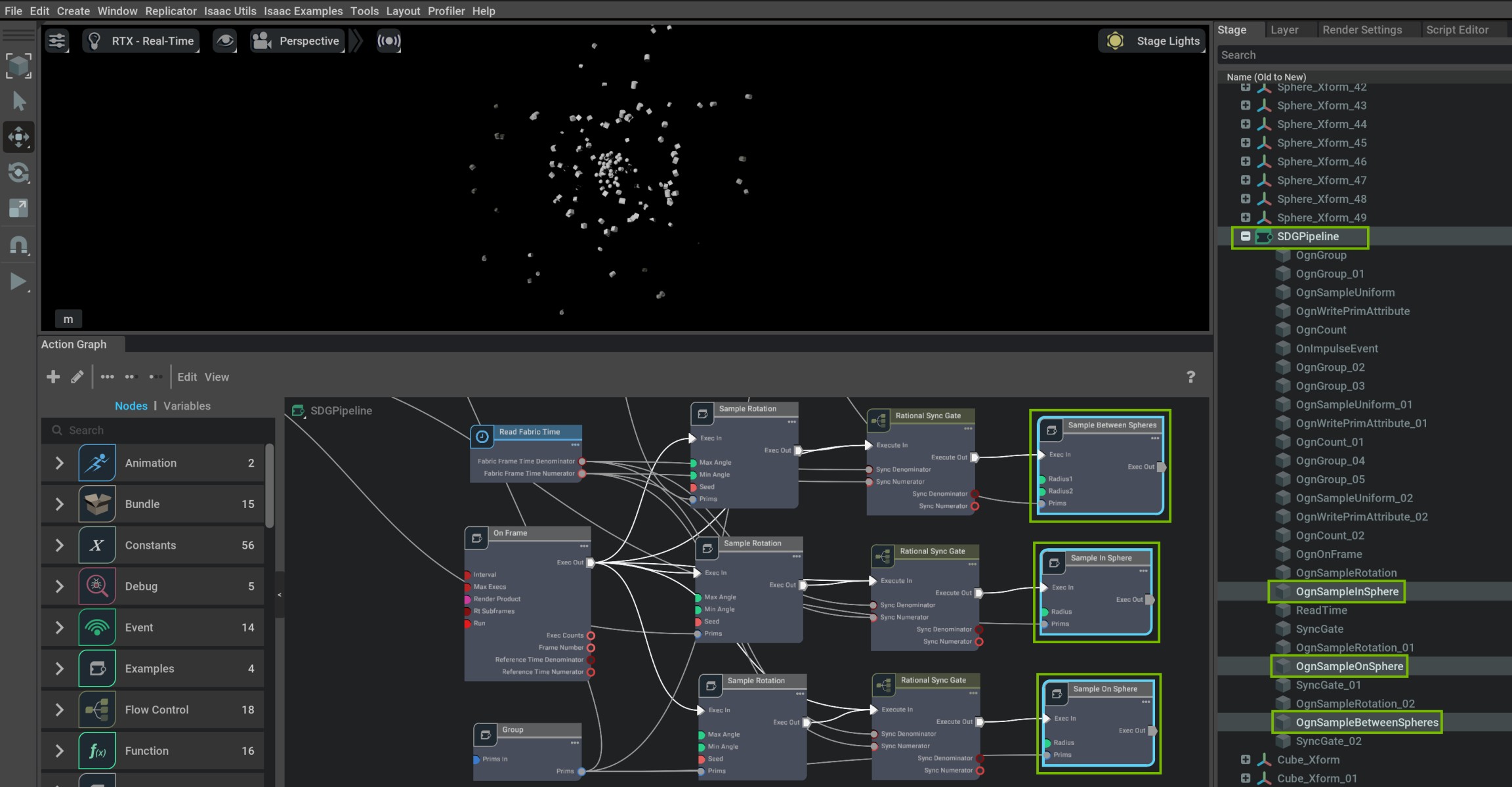Click the Sample On Sphere node icon
Image resolution: width=1512 pixels, height=787 pixels.
point(1057,694)
